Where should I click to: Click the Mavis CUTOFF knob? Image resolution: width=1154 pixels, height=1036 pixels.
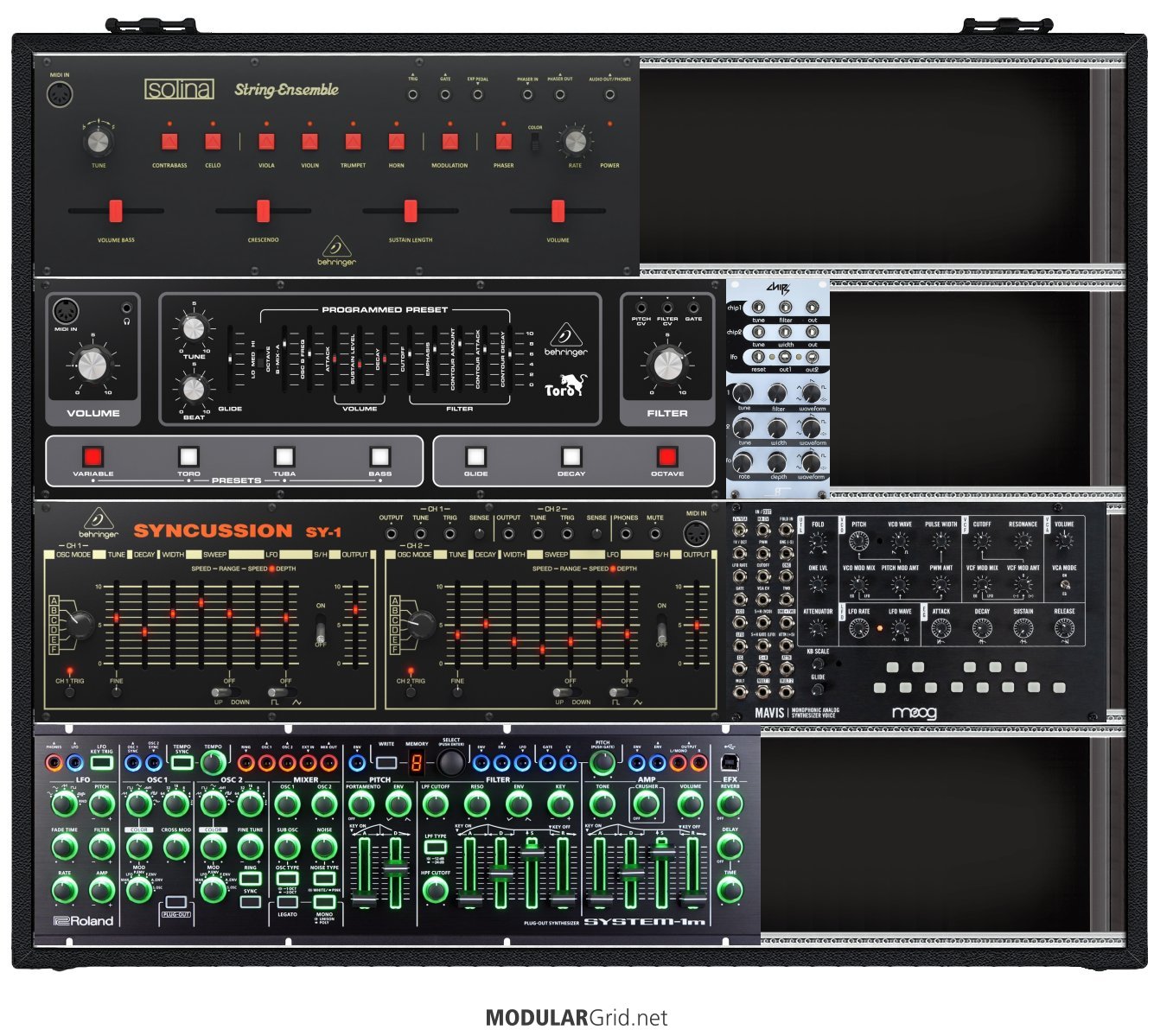coord(982,542)
